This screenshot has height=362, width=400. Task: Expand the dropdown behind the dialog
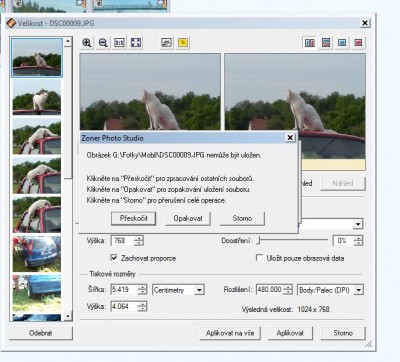pyautogui.click(x=358, y=224)
